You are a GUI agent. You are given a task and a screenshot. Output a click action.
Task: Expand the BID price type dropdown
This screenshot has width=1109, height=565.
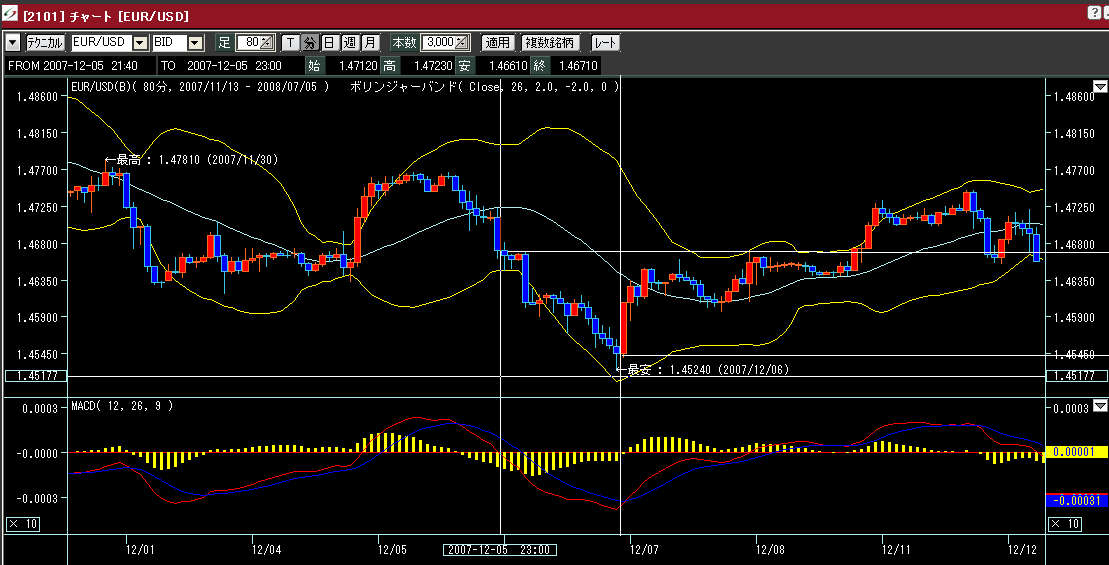195,43
